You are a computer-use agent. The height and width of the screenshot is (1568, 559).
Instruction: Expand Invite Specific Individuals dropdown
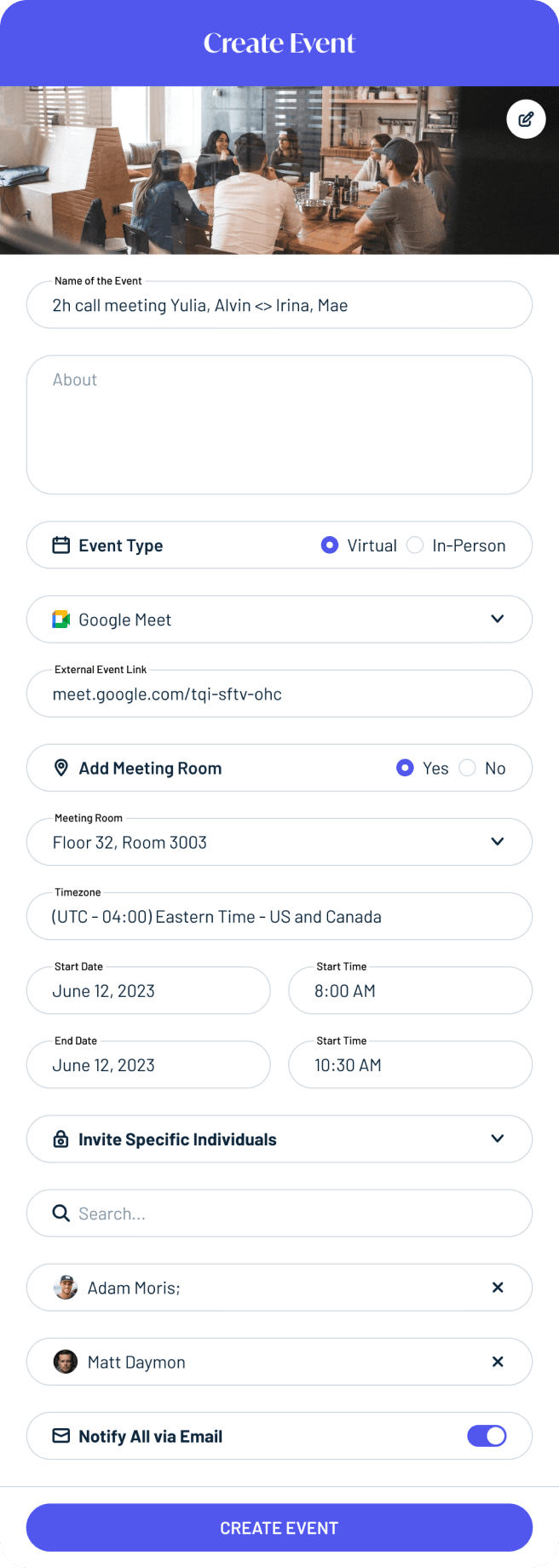pos(498,1139)
